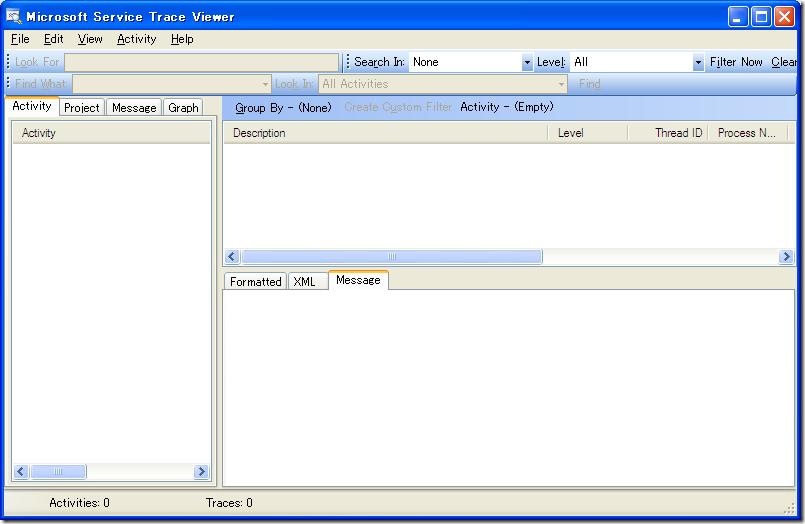Switch to the Project tab

(x=82, y=108)
